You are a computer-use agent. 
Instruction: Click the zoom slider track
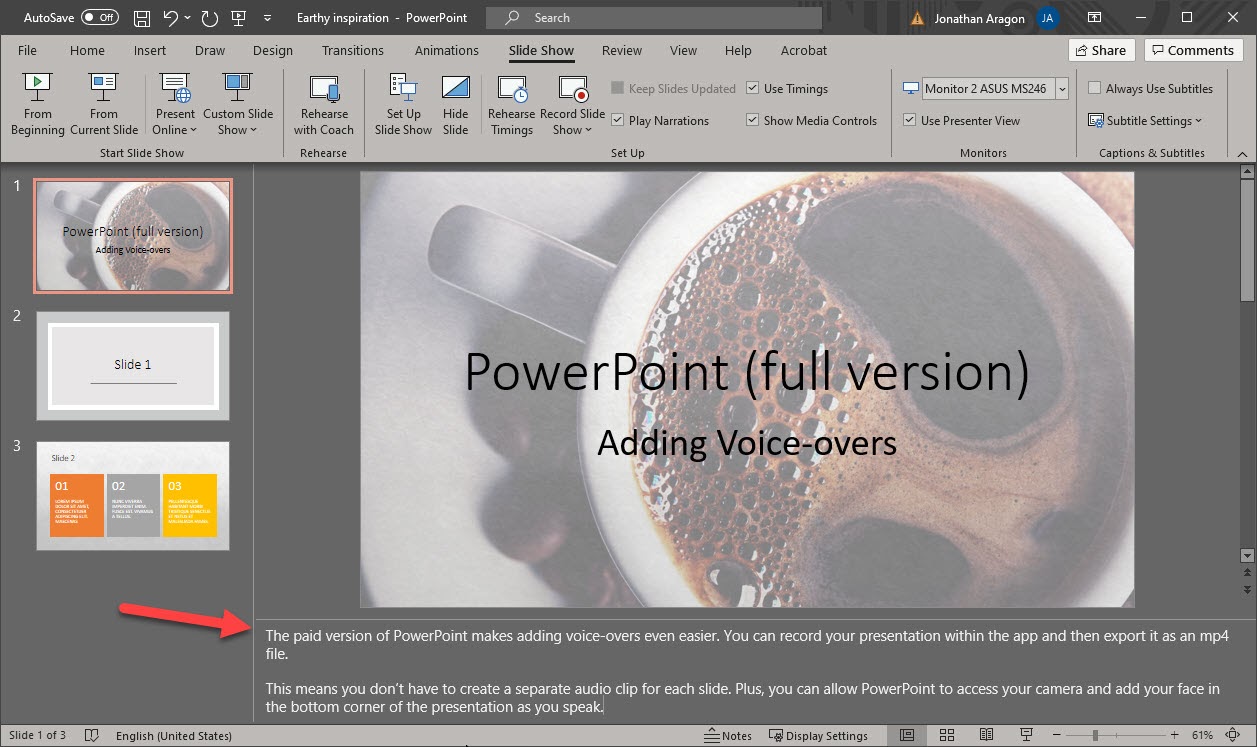tap(1114, 735)
